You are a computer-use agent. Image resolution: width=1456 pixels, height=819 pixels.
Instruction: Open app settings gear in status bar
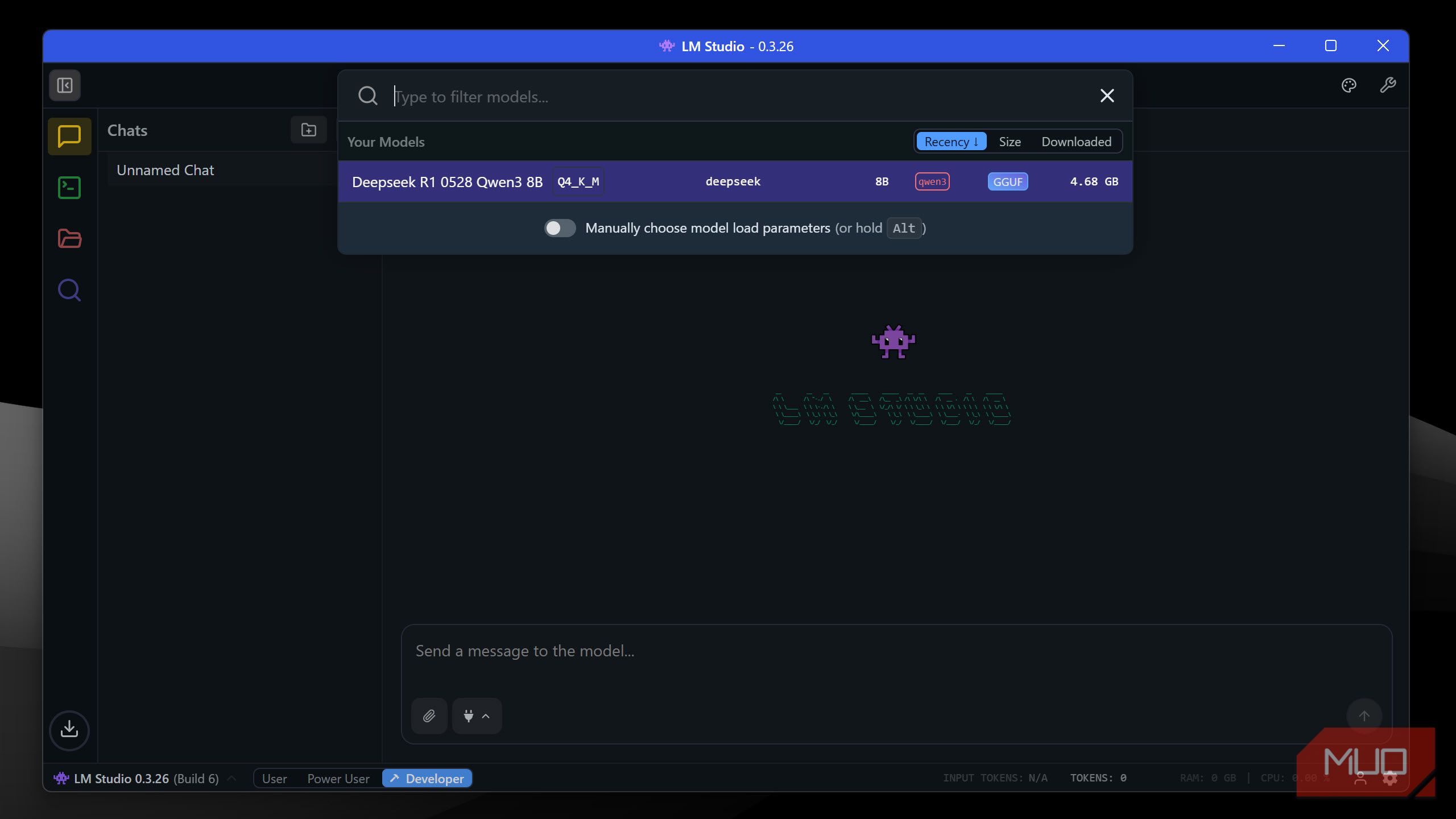click(1390, 778)
